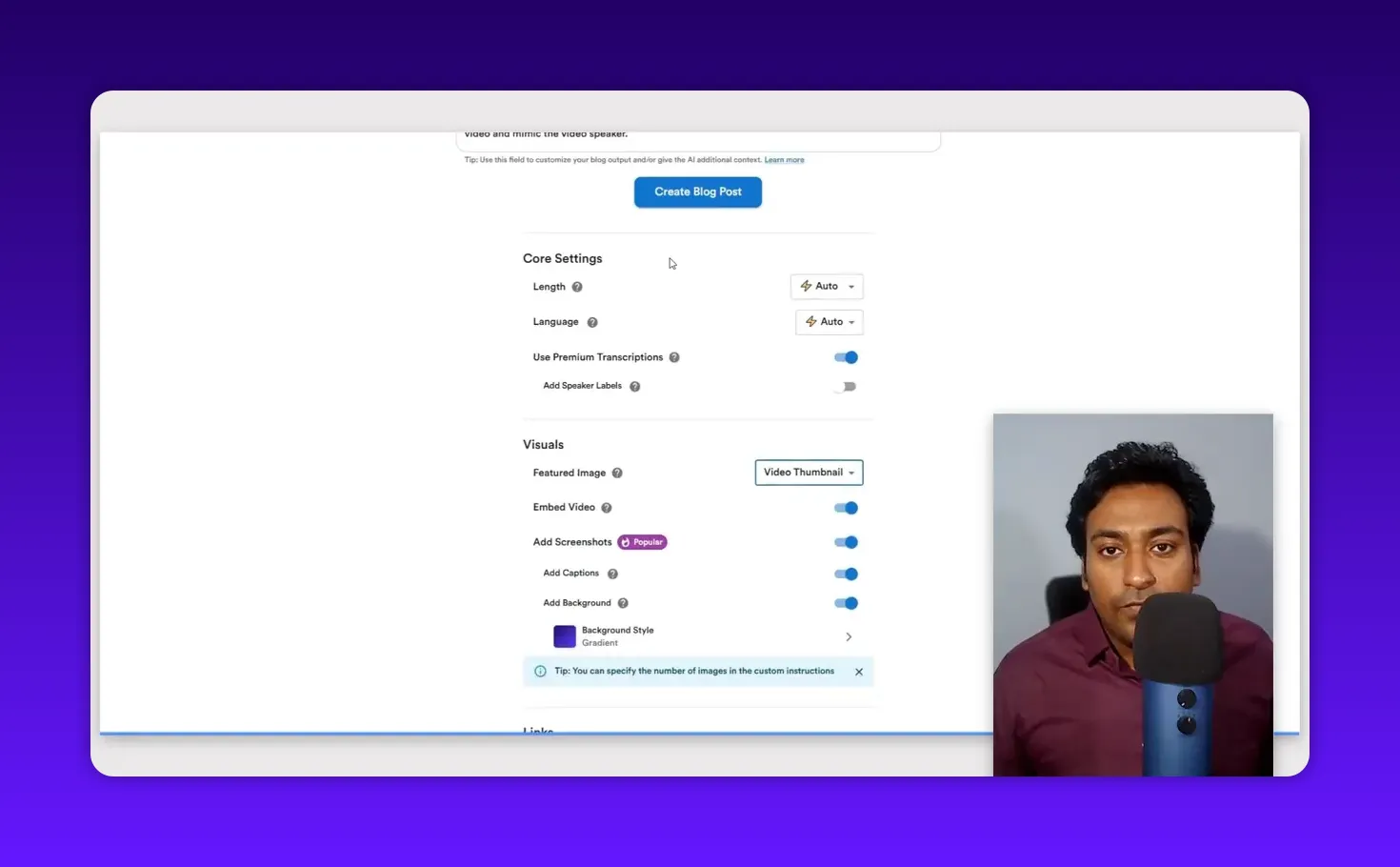Viewport: 1400px width, 867px height.
Task: Click the Embed Video help icon
Action: tap(607, 507)
